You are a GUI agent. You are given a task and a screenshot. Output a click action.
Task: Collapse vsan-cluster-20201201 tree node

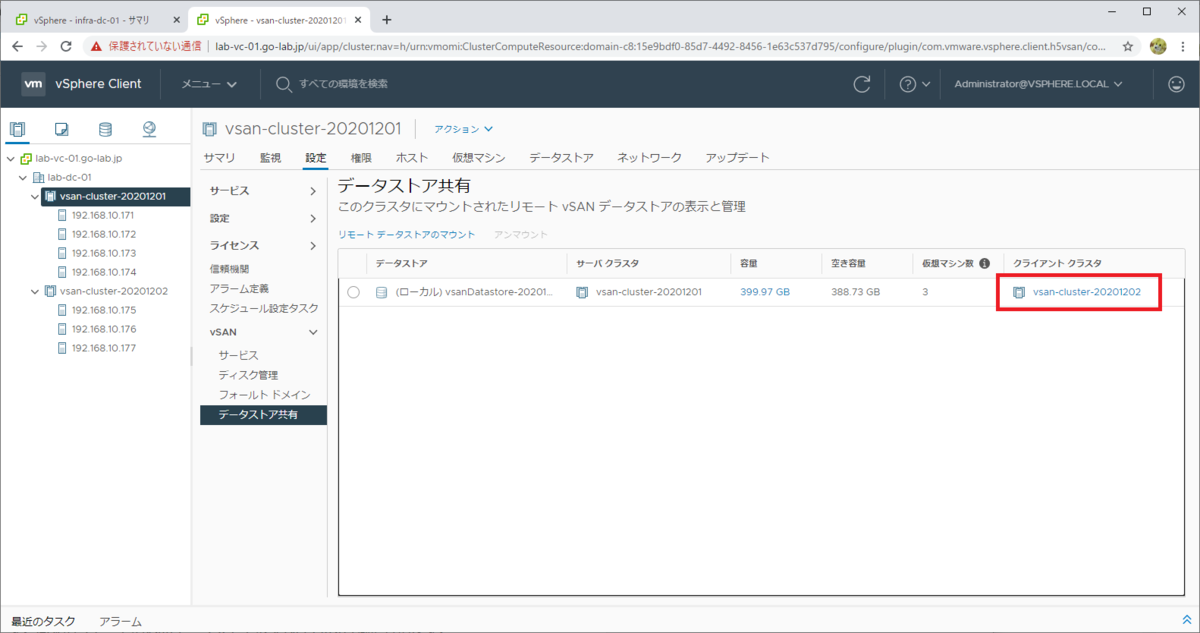(35, 196)
